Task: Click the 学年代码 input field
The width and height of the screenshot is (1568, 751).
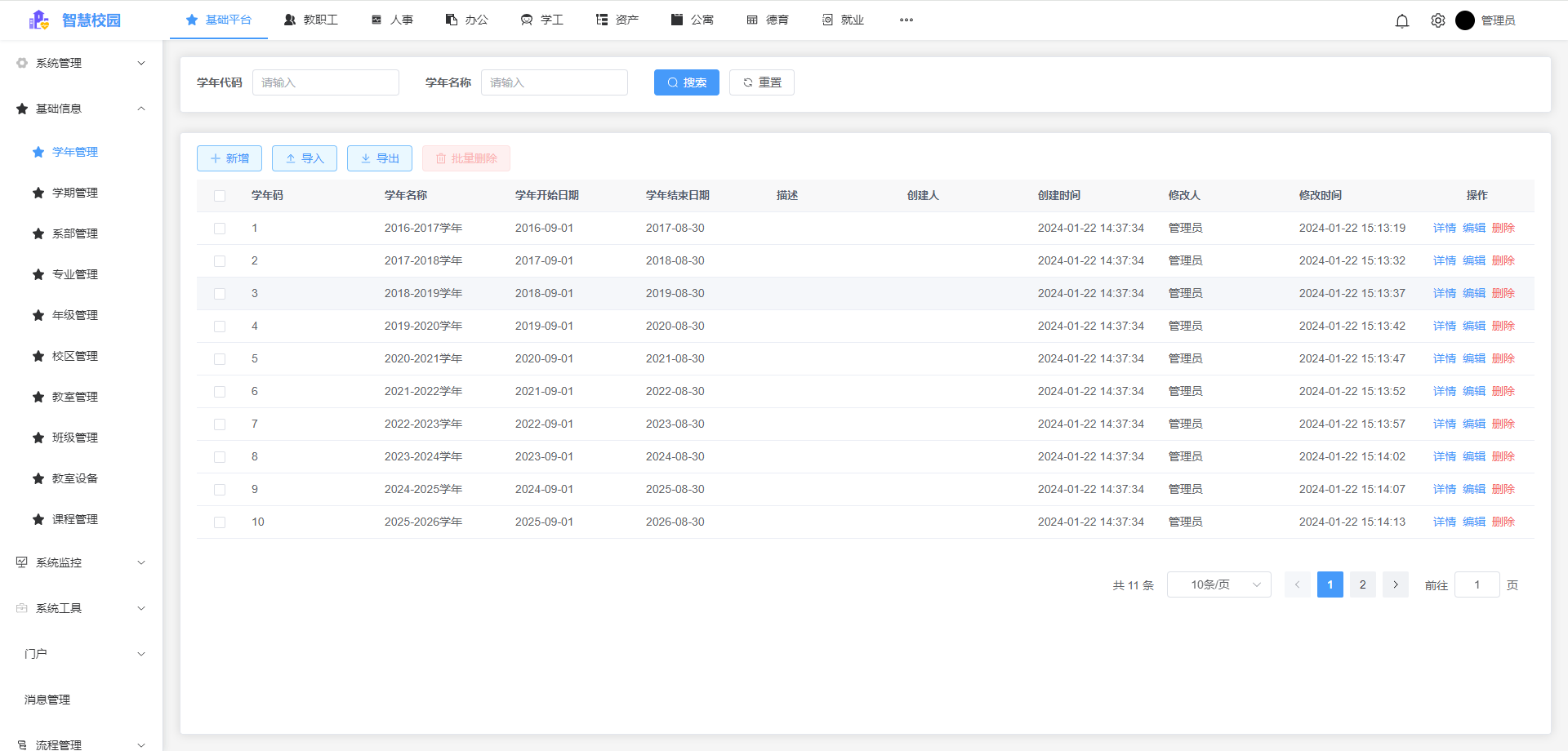Action: (x=325, y=82)
